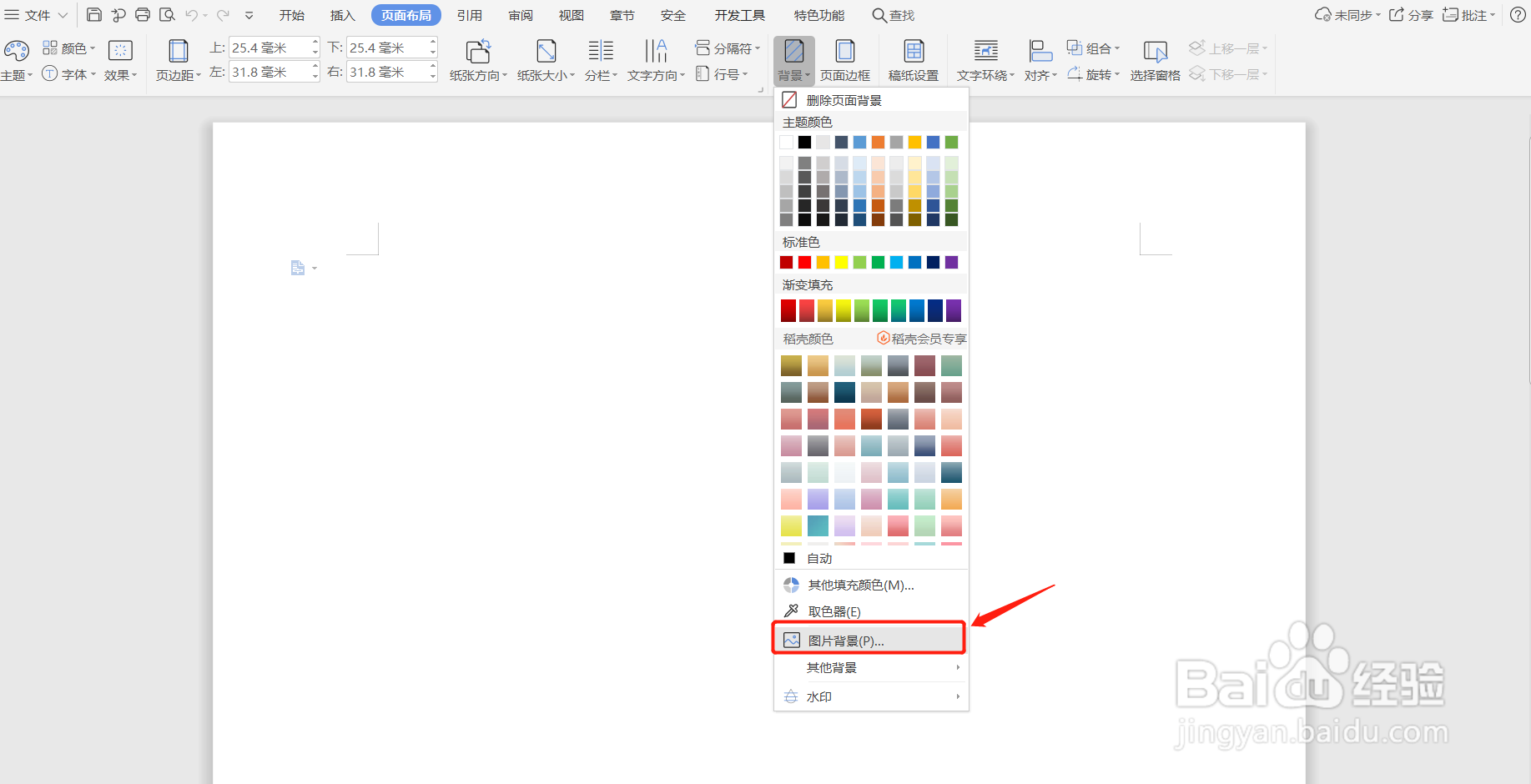Pick the orange theme color swatch
This screenshot has width=1531, height=784.
point(878,142)
